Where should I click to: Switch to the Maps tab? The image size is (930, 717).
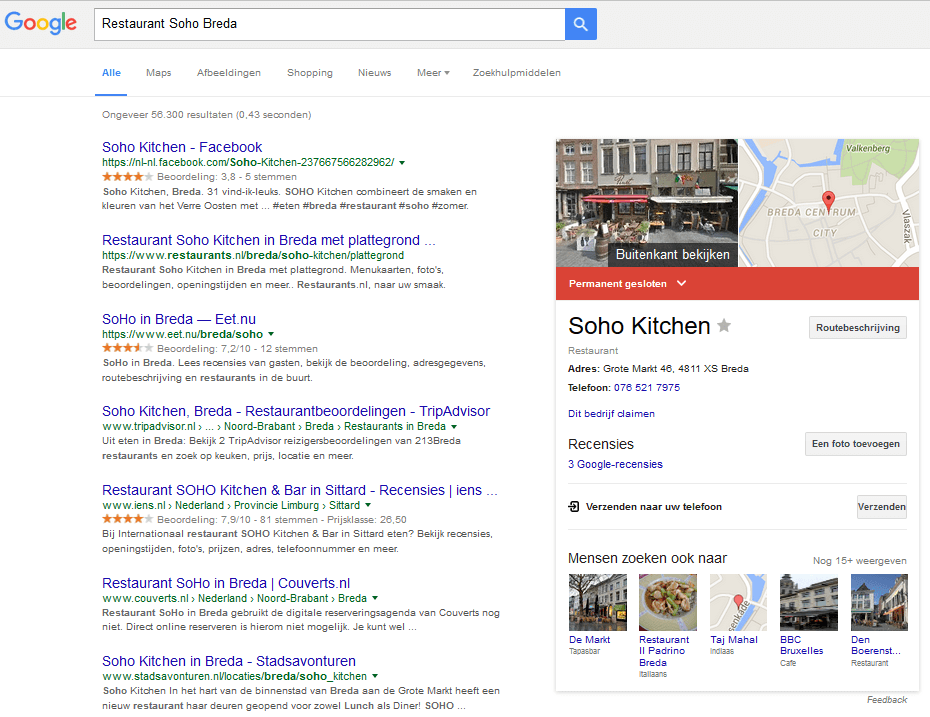[158, 73]
